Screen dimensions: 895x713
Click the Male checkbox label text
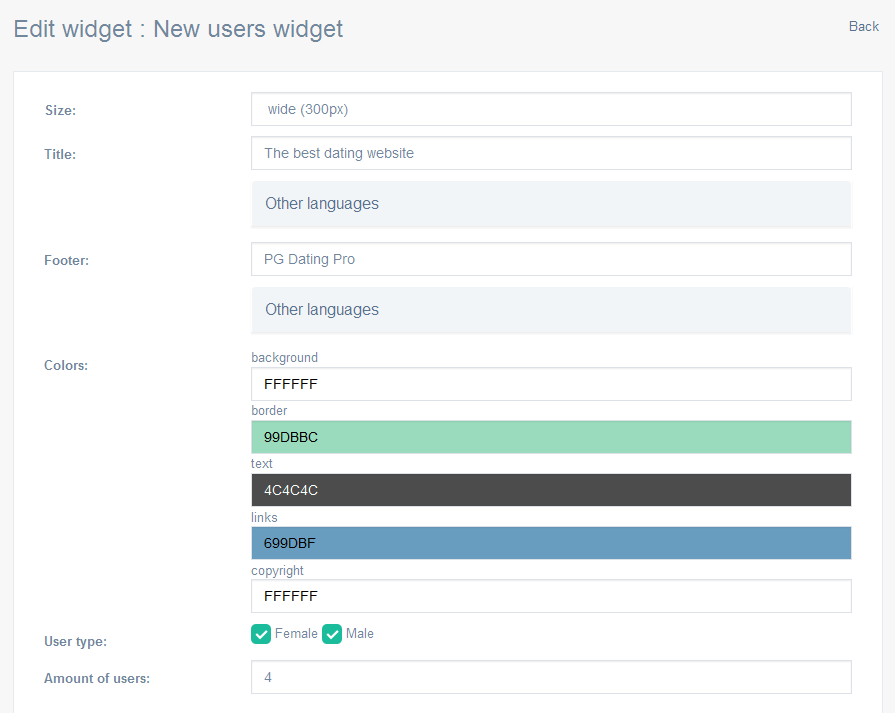pyautogui.click(x=360, y=634)
